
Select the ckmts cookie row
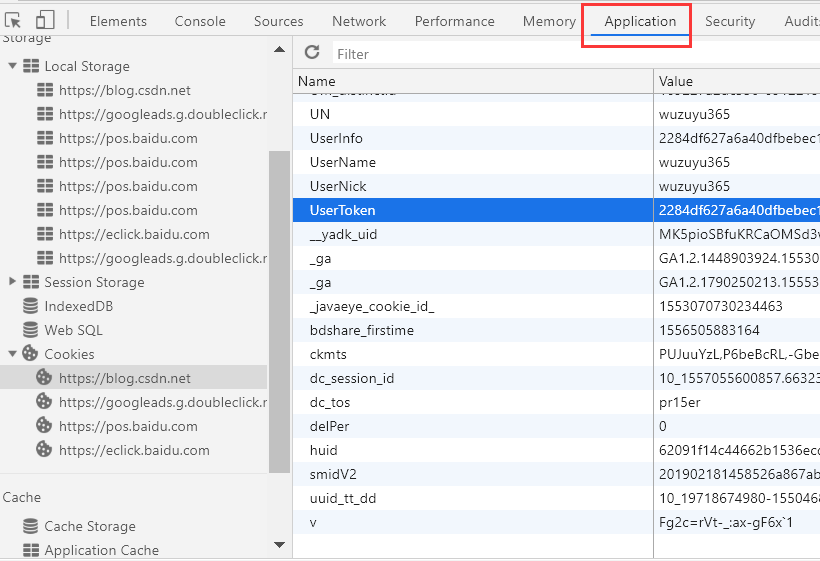click(x=556, y=354)
